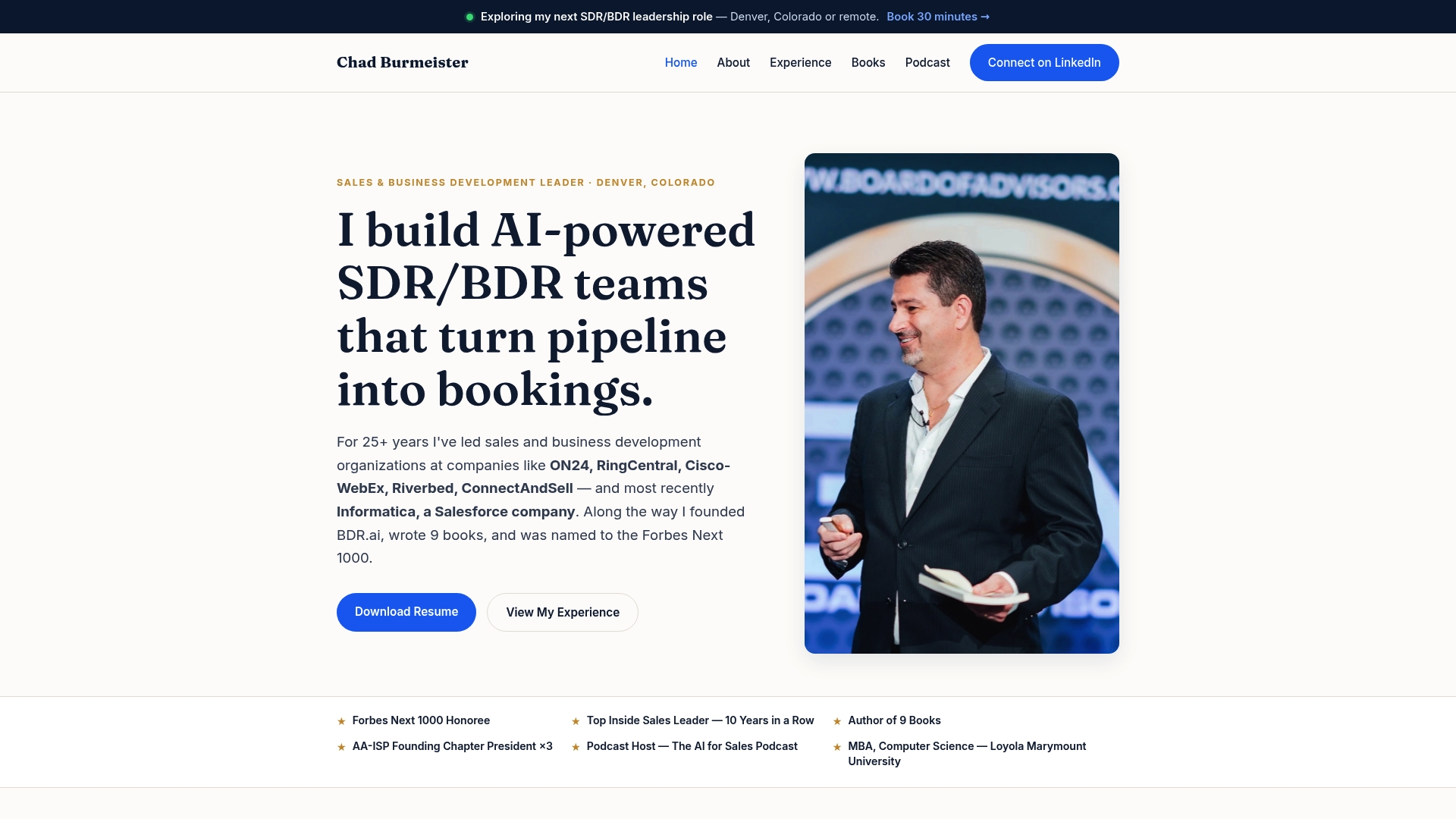Click the star beside Author of 9 Books
1456x819 pixels.
[x=837, y=721]
